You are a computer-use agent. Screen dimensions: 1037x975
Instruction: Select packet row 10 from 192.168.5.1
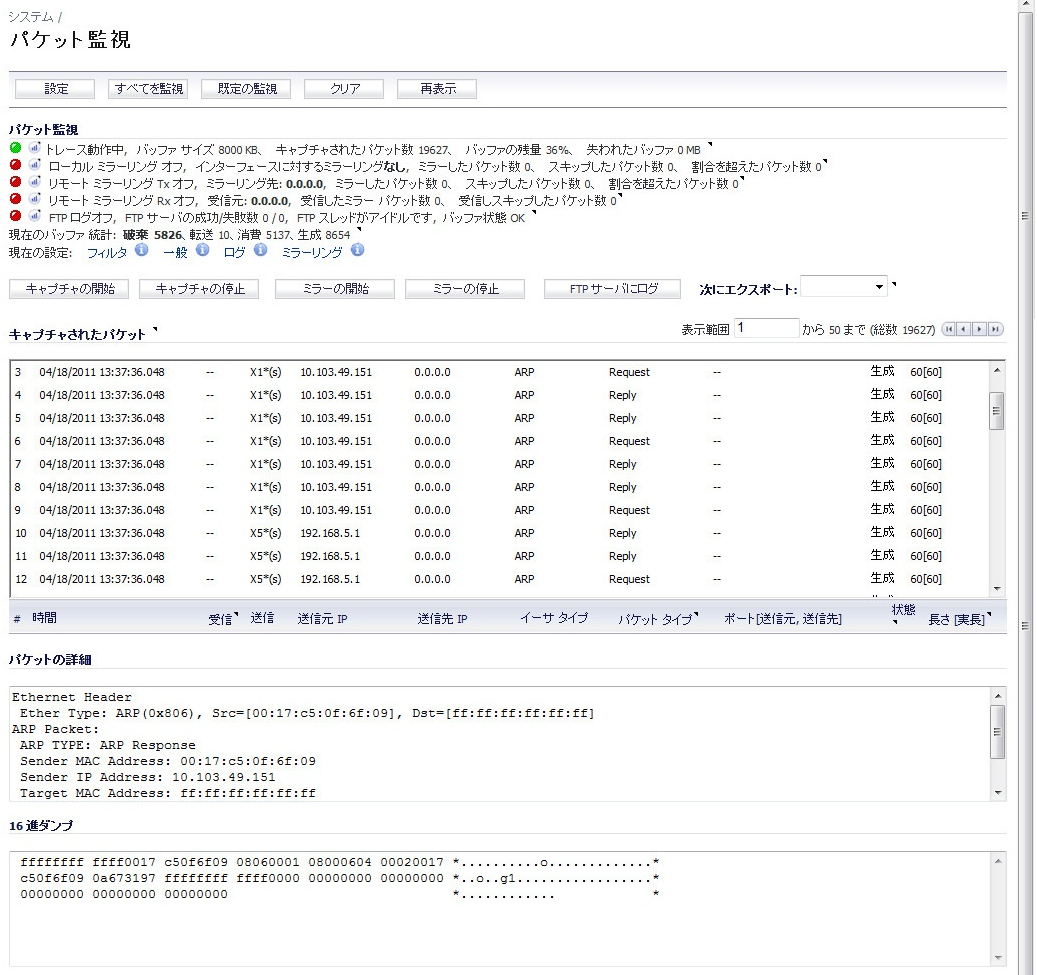(500, 533)
